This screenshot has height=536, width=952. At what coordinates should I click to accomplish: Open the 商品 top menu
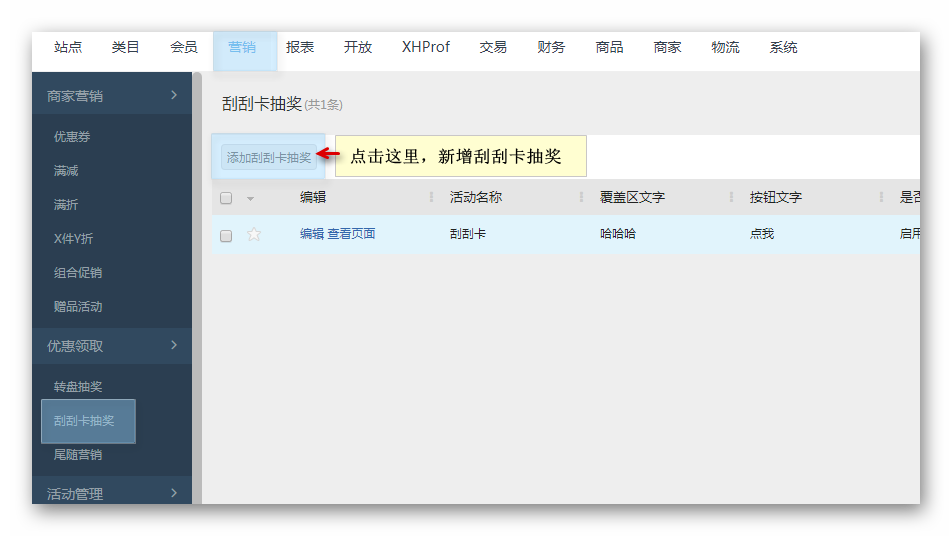pos(609,47)
